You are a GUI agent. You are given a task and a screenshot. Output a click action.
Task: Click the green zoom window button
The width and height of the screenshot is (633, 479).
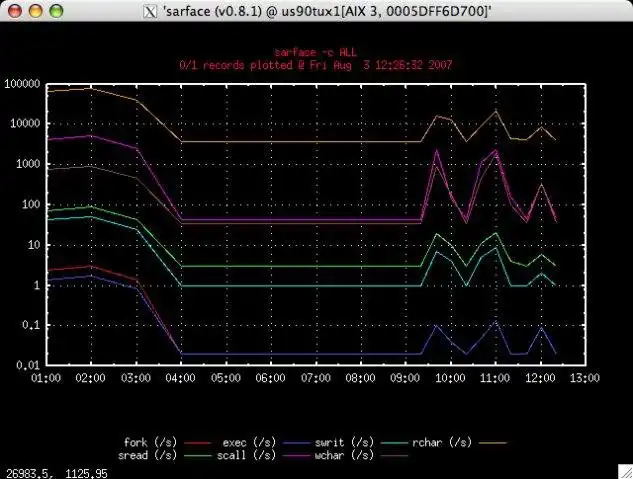point(56,11)
